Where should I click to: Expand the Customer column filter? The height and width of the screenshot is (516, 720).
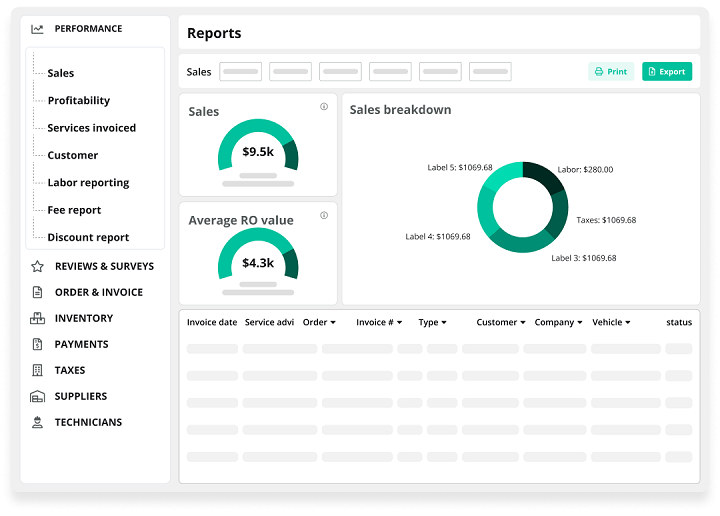[x=521, y=323]
